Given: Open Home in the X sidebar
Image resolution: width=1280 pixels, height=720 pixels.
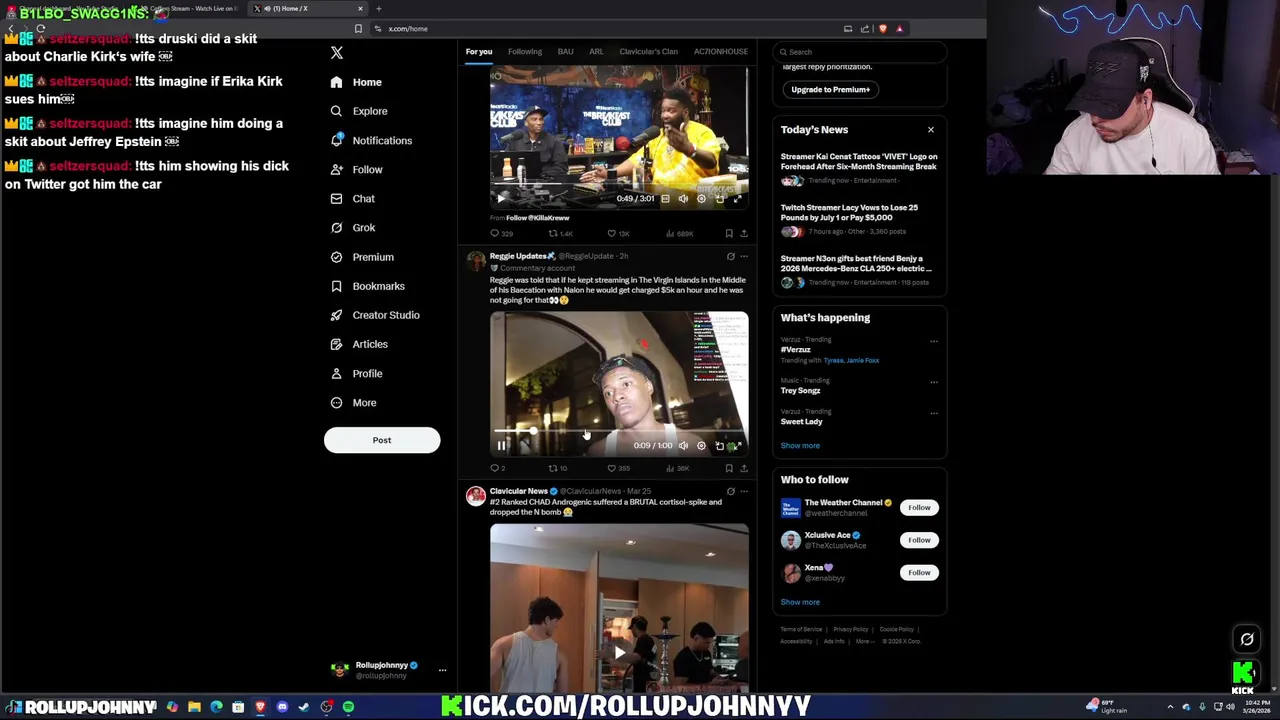Looking at the screenshot, I should (x=357, y=82).
